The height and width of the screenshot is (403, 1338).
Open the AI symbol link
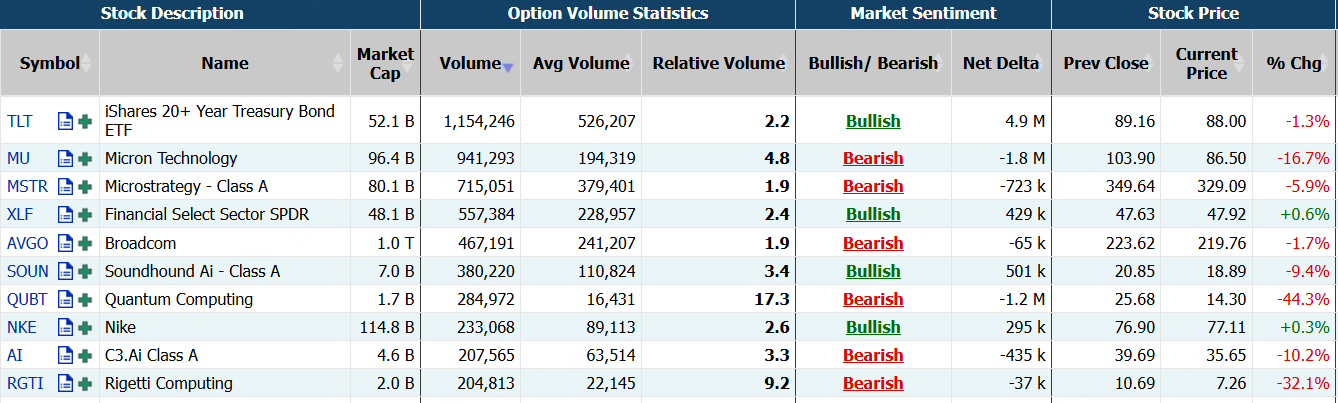point(14,355)
